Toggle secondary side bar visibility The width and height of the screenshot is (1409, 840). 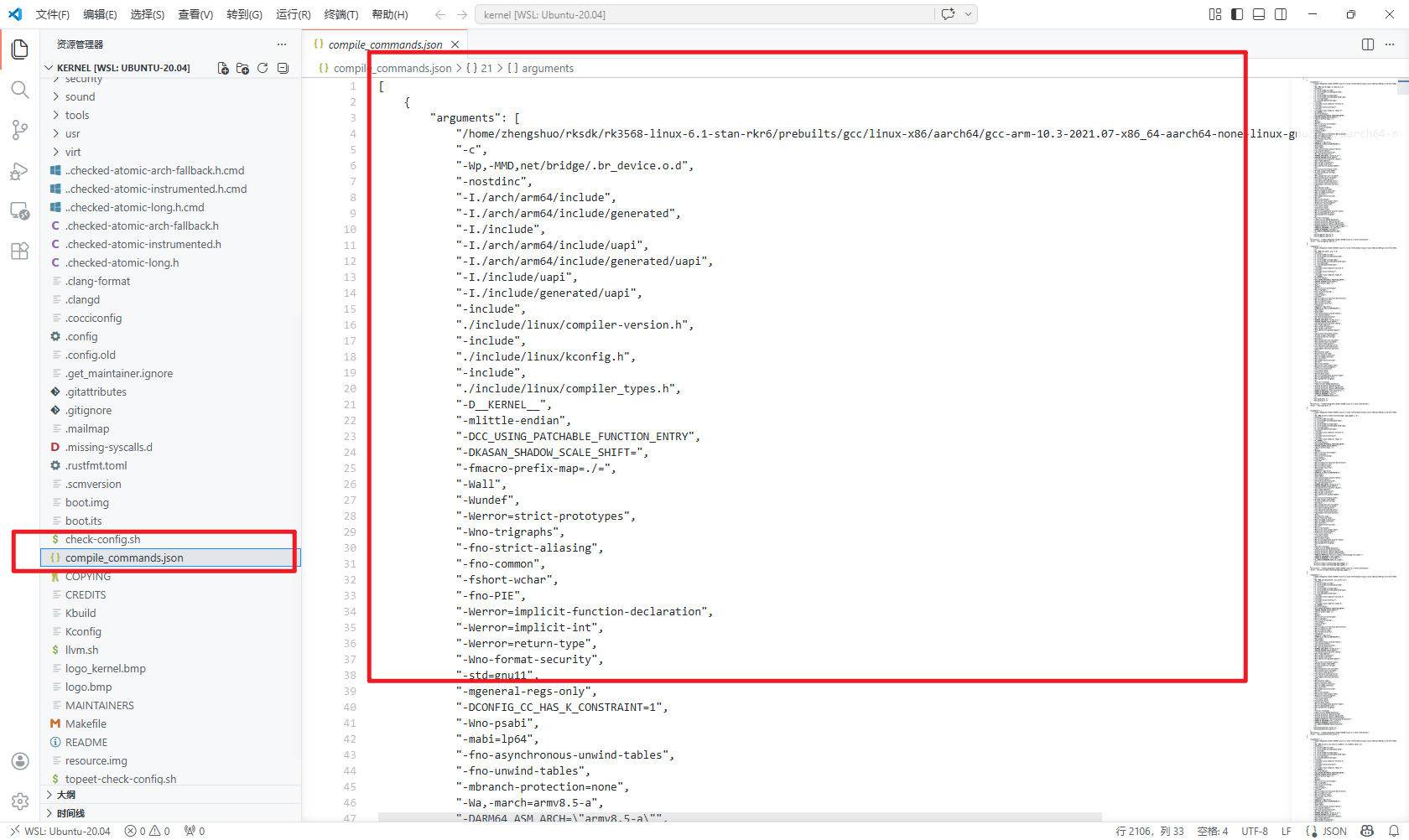tap(1281, 14)
